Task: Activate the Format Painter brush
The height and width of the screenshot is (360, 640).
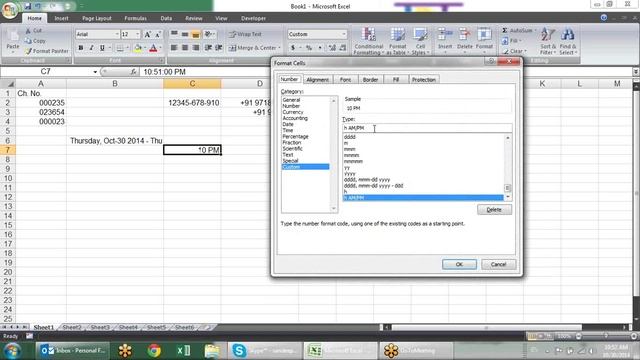Action: (28, 51)
